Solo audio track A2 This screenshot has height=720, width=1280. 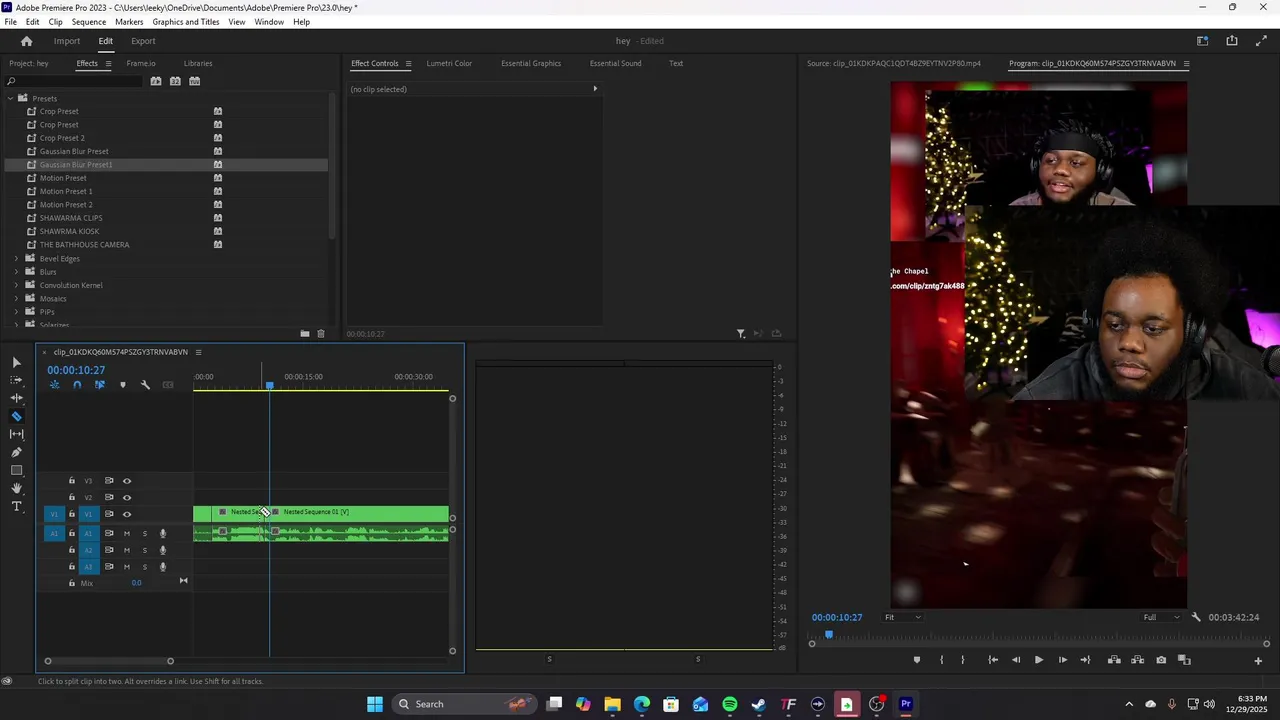click(144, 550)
